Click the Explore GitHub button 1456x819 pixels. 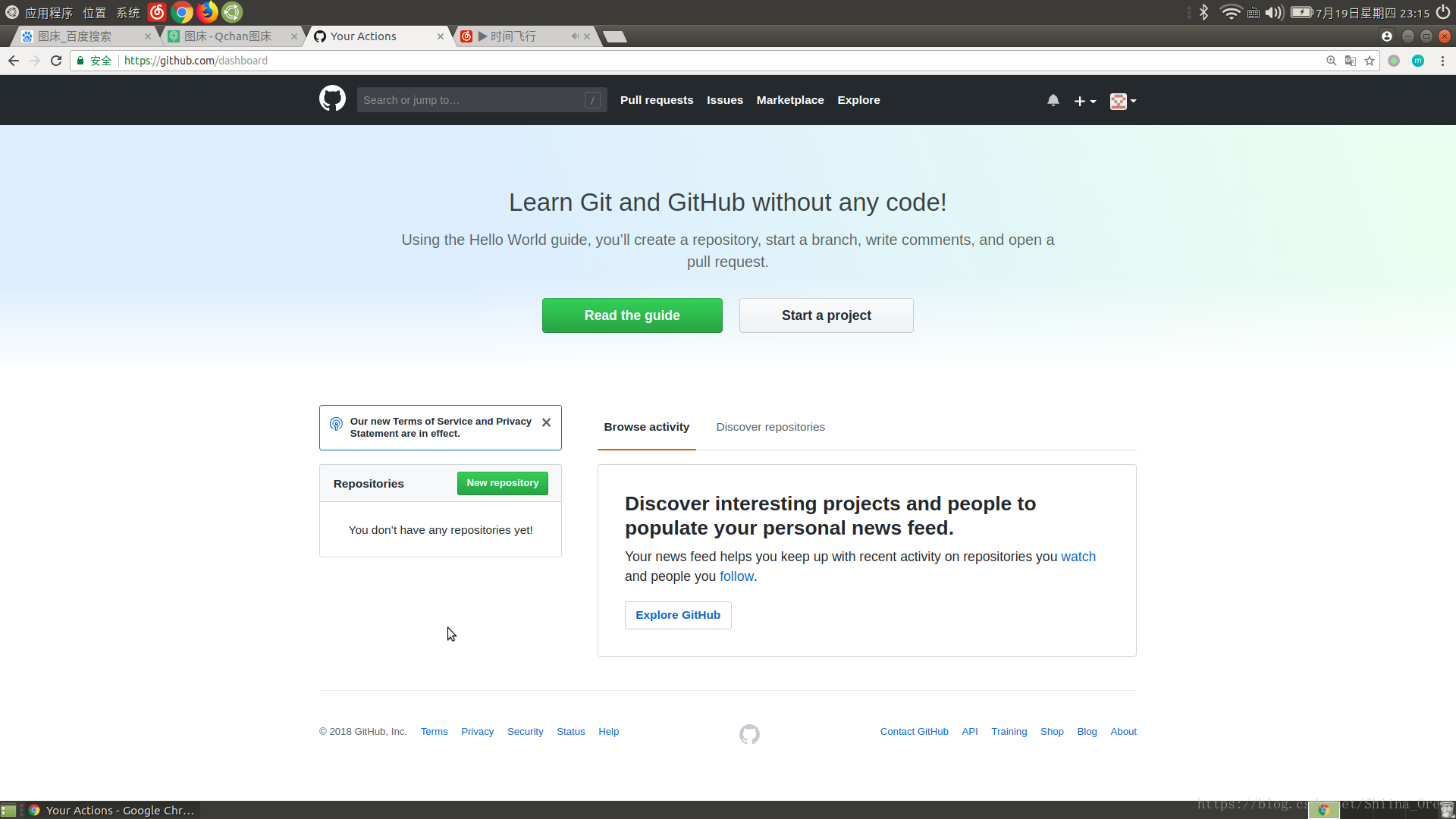click(678, 615)
